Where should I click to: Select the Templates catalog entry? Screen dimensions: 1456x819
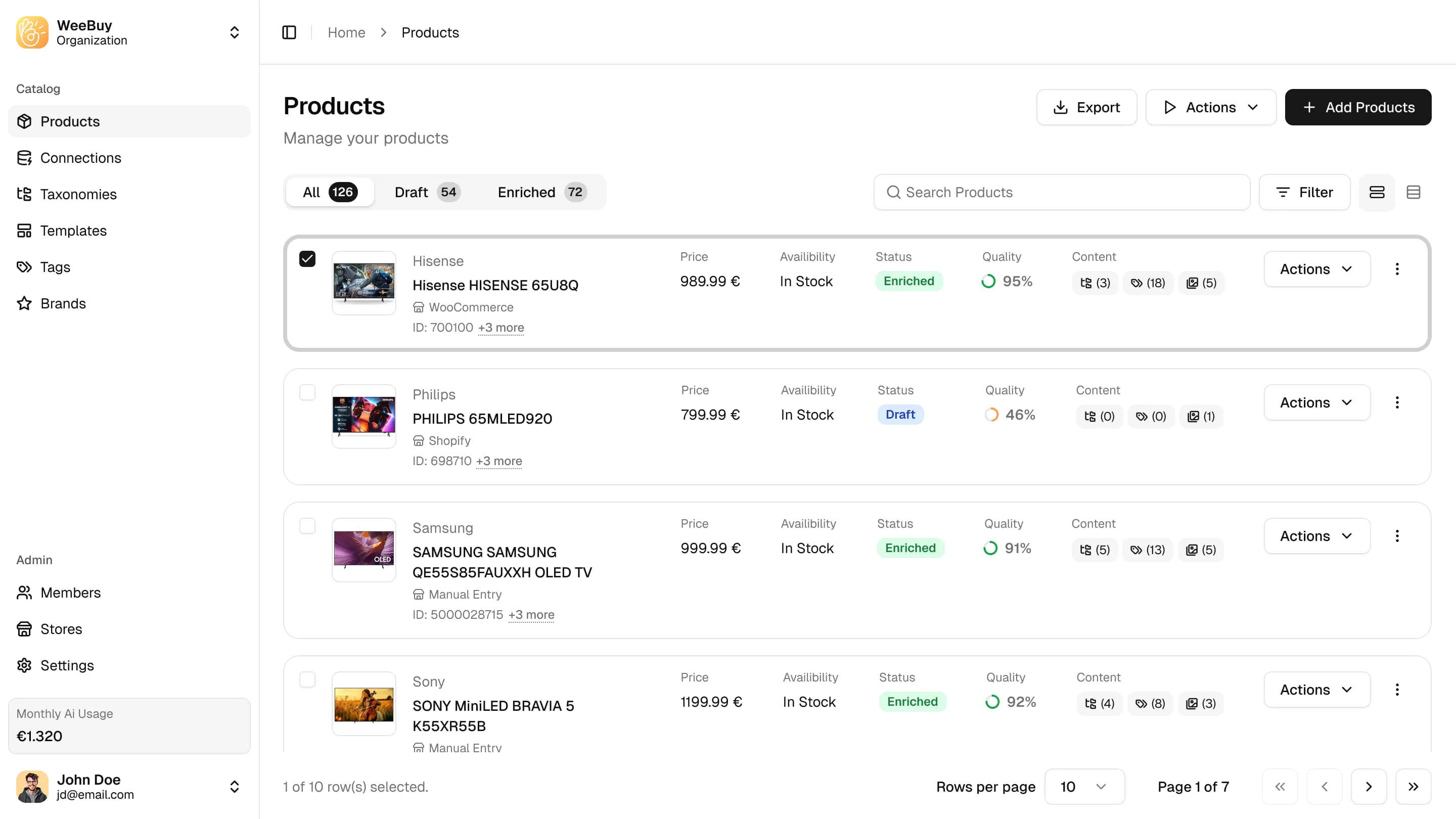[x=73, y=231]
